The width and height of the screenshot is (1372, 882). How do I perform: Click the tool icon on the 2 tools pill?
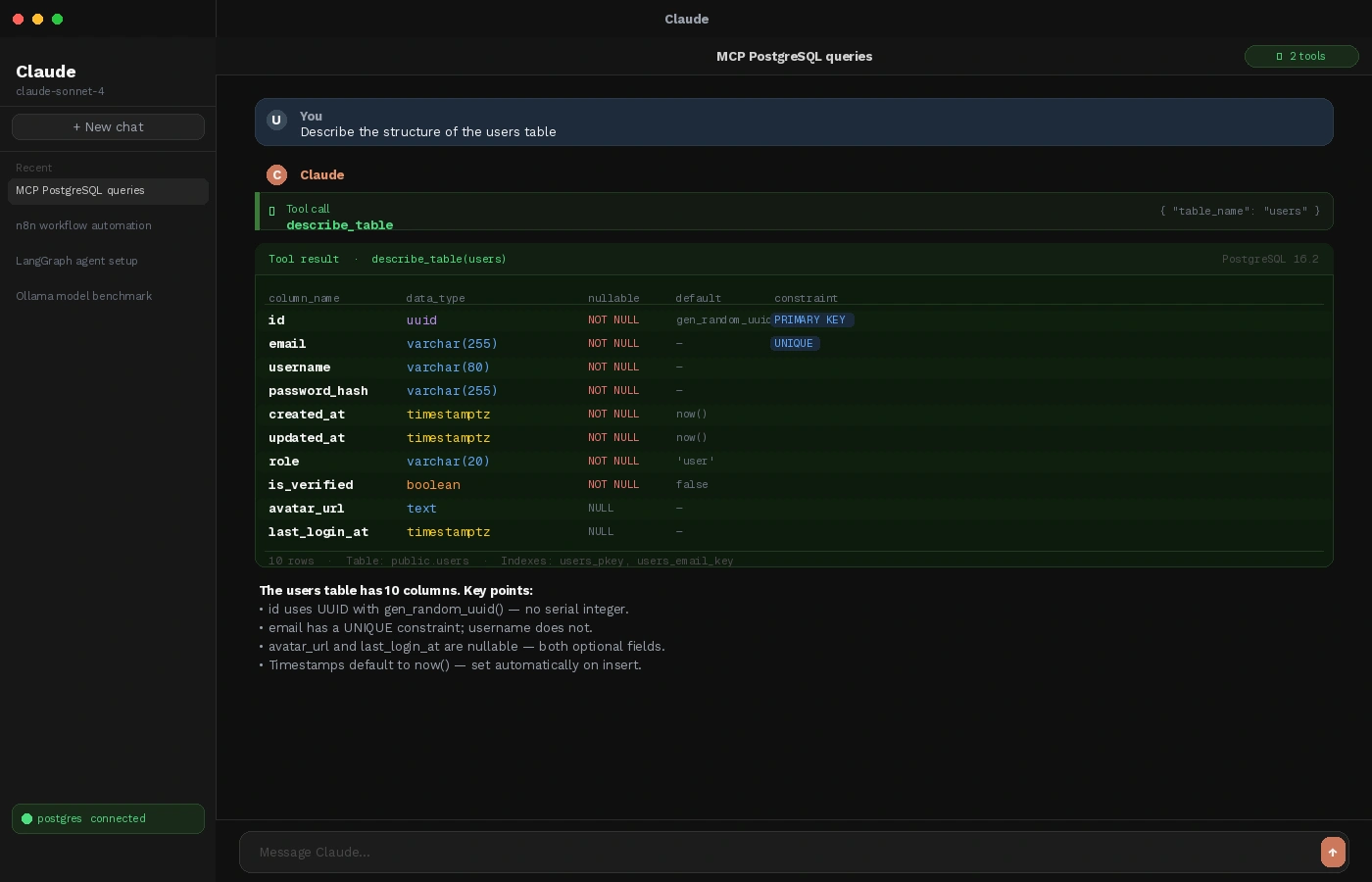pos(1279,56)
